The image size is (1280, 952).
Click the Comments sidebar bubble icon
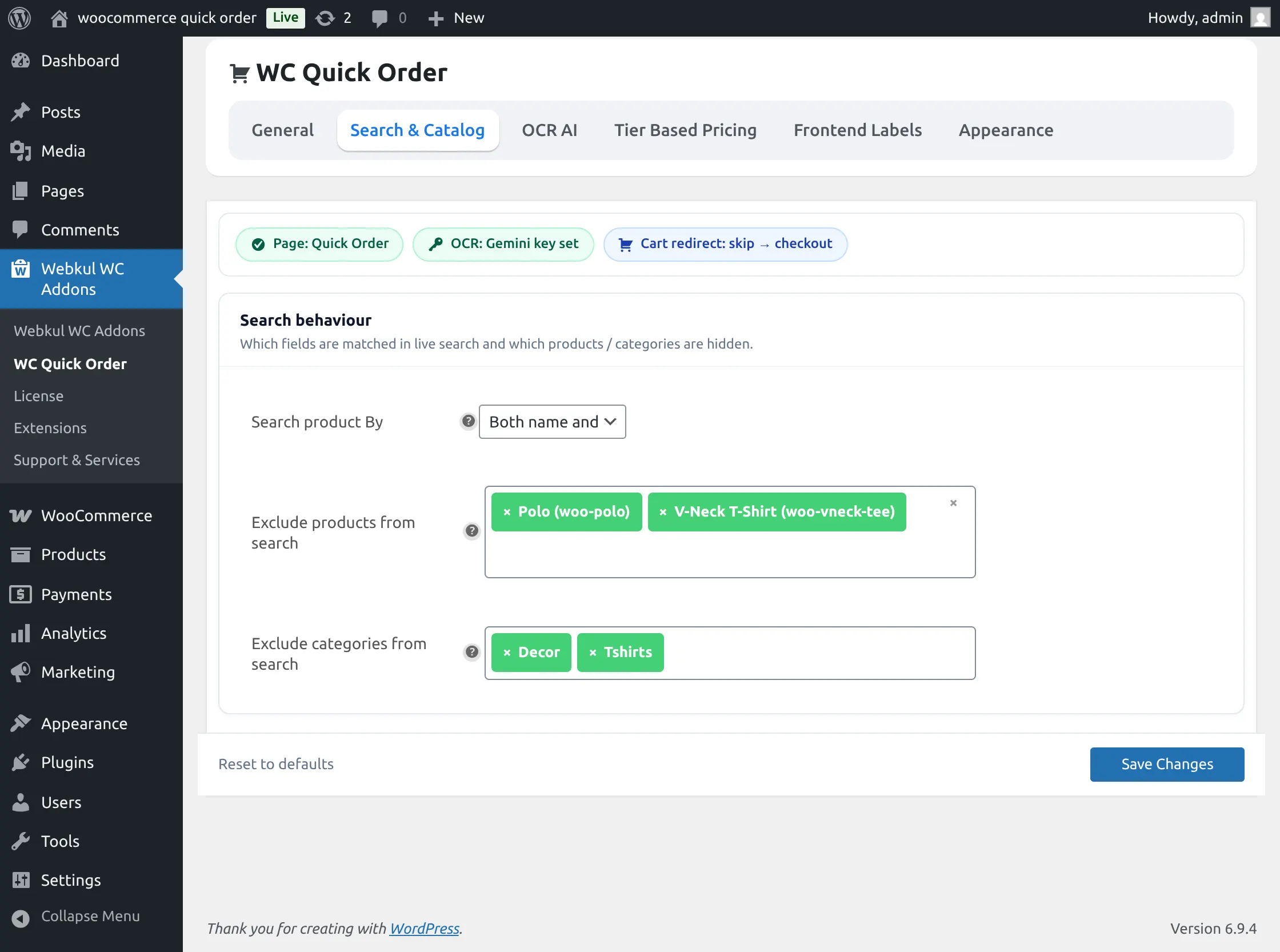click(x=21, y=229)
